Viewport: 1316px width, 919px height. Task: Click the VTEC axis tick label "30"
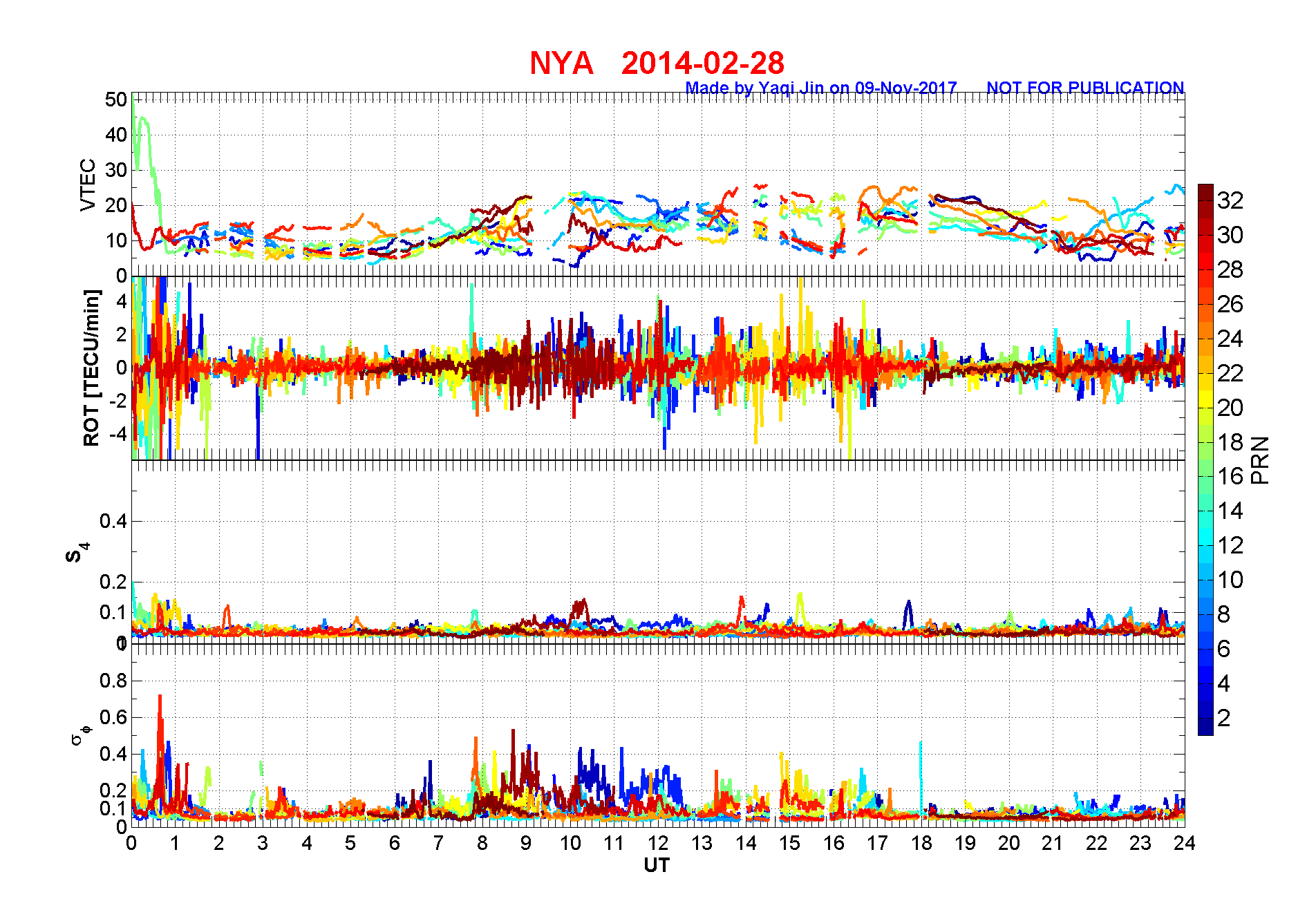pos(116,170)
